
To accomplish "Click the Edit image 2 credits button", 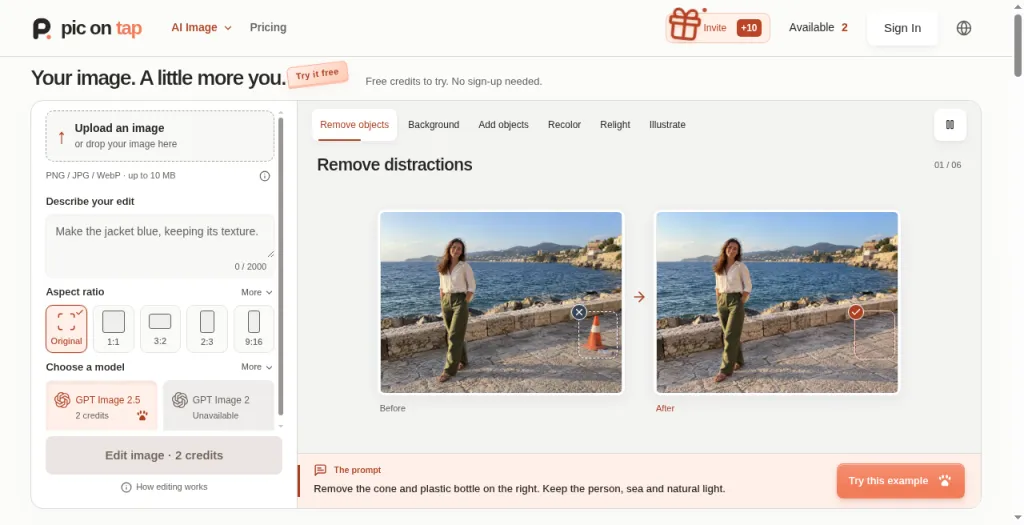I will coord(164,455).
